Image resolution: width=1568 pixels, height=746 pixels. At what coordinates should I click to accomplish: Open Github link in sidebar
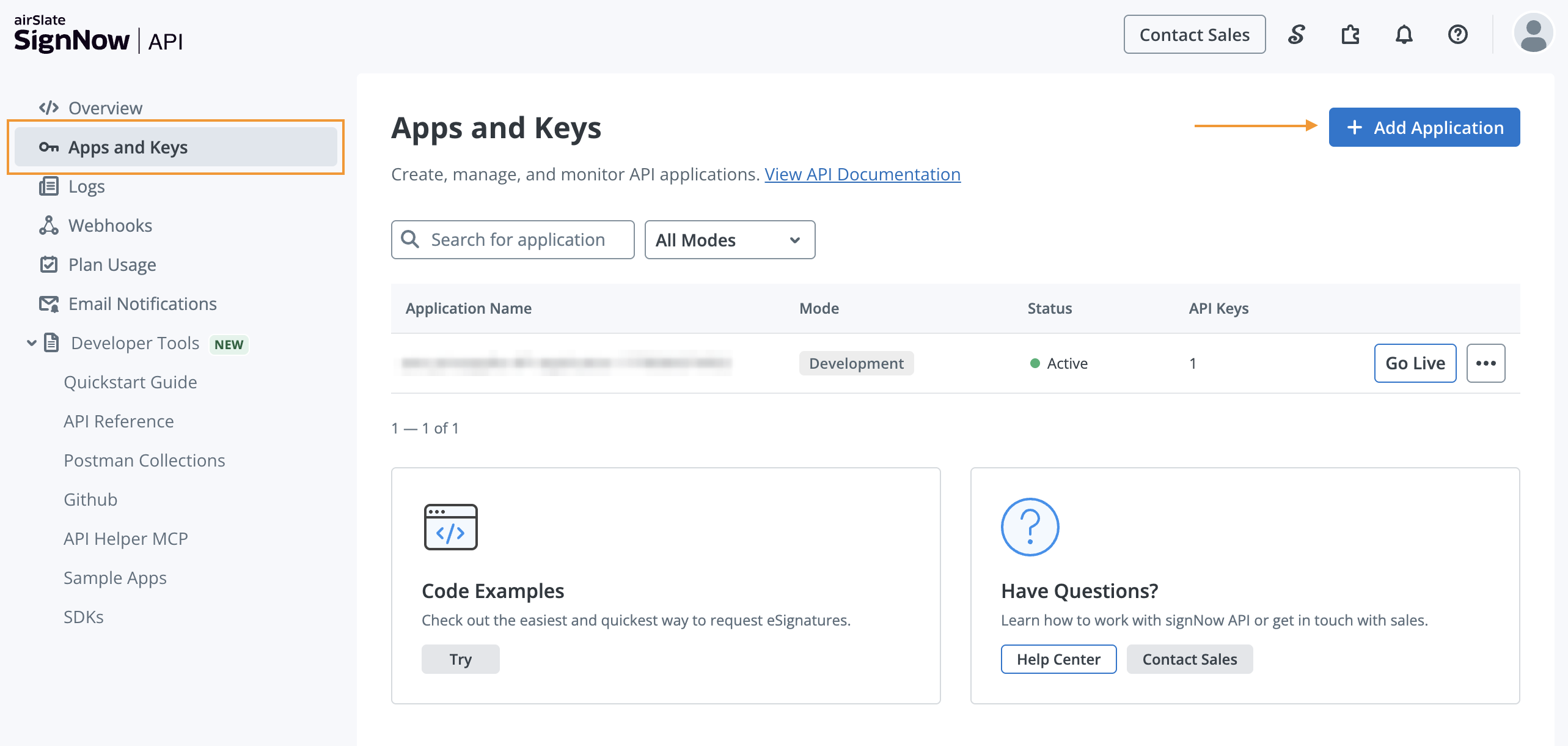click(90, 500)
